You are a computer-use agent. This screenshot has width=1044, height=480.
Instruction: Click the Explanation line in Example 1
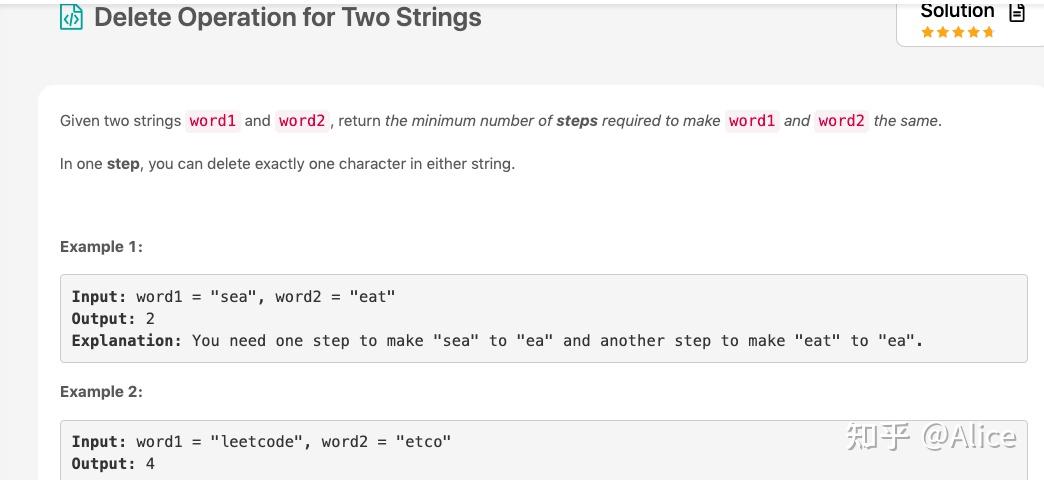(x=497, y=341)
